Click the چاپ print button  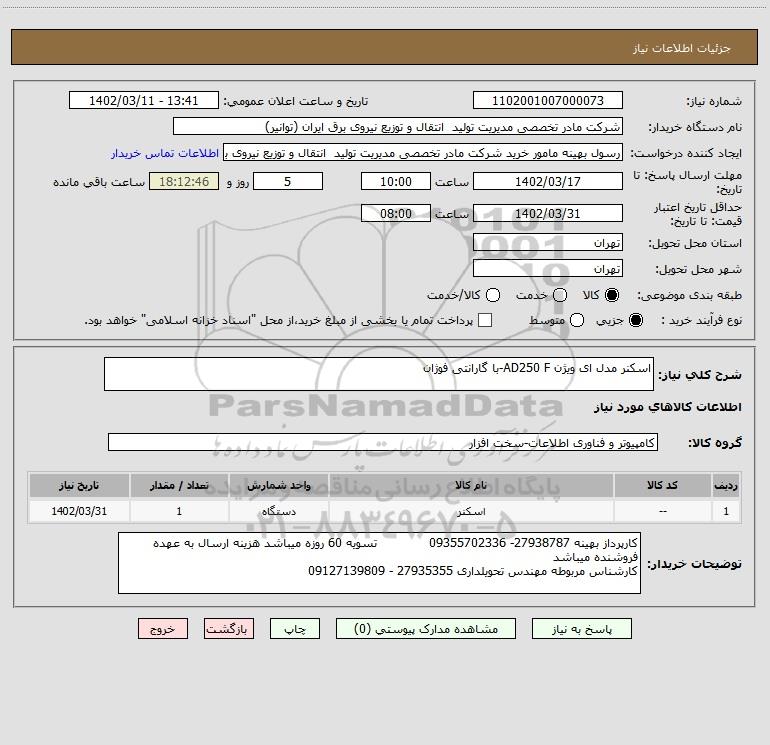(295, 629)
